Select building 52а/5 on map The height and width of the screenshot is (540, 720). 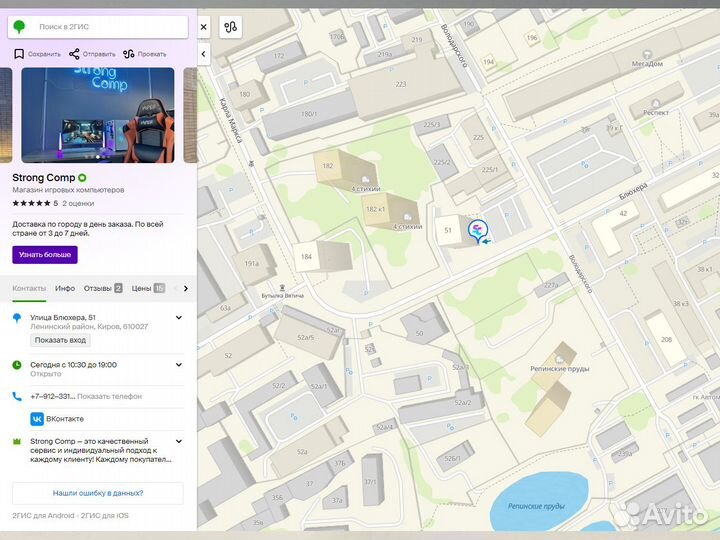305,337
